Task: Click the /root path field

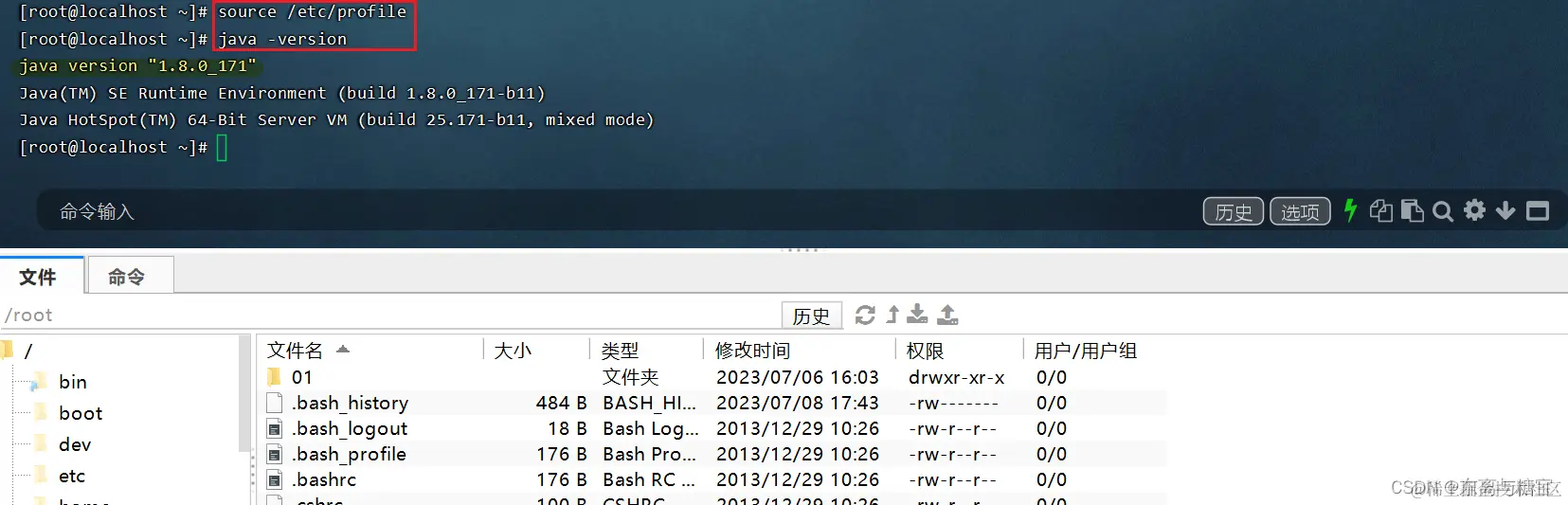Action: pos(388,315)
